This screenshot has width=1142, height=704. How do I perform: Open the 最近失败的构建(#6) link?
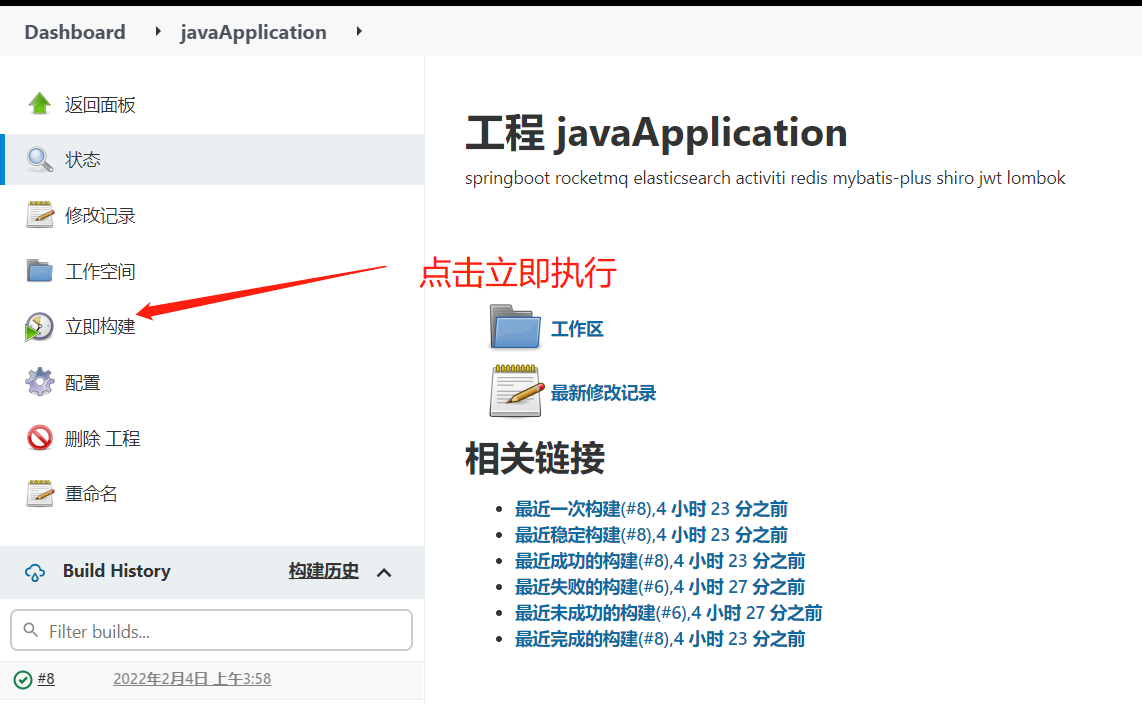tap(660, 587)
